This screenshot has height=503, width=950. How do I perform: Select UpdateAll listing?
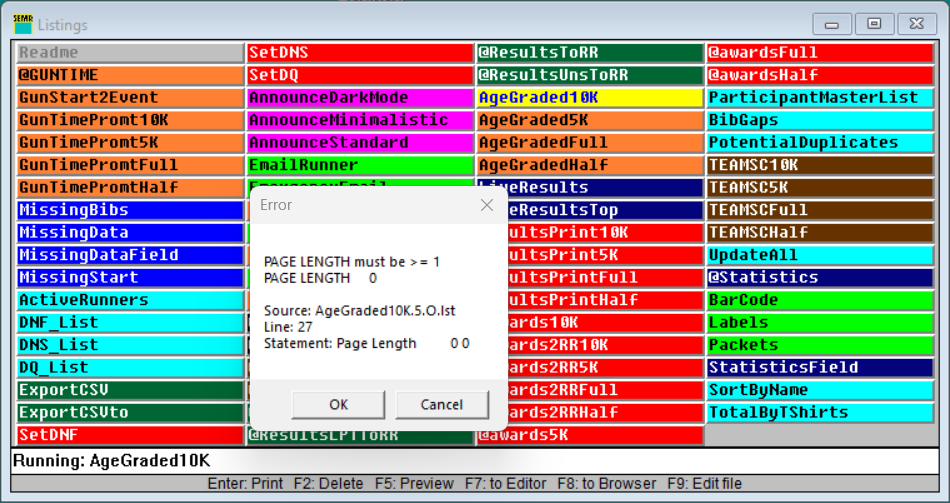tap(820, 255)
